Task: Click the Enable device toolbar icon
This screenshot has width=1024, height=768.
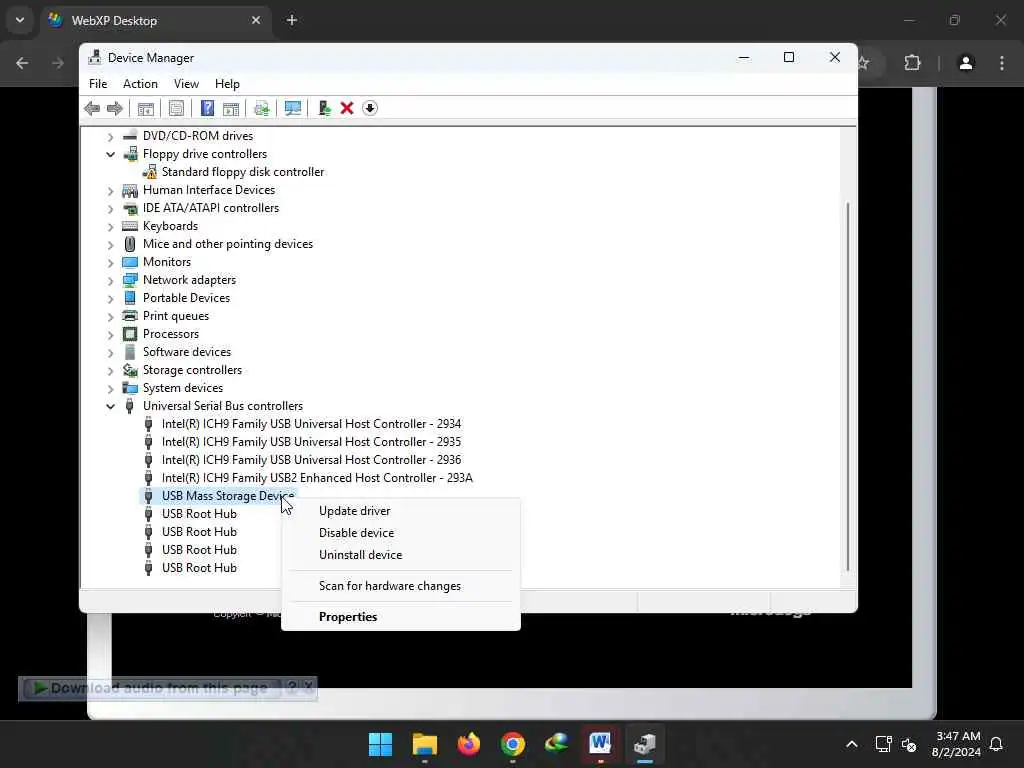Action: click(x=324, y=108)
